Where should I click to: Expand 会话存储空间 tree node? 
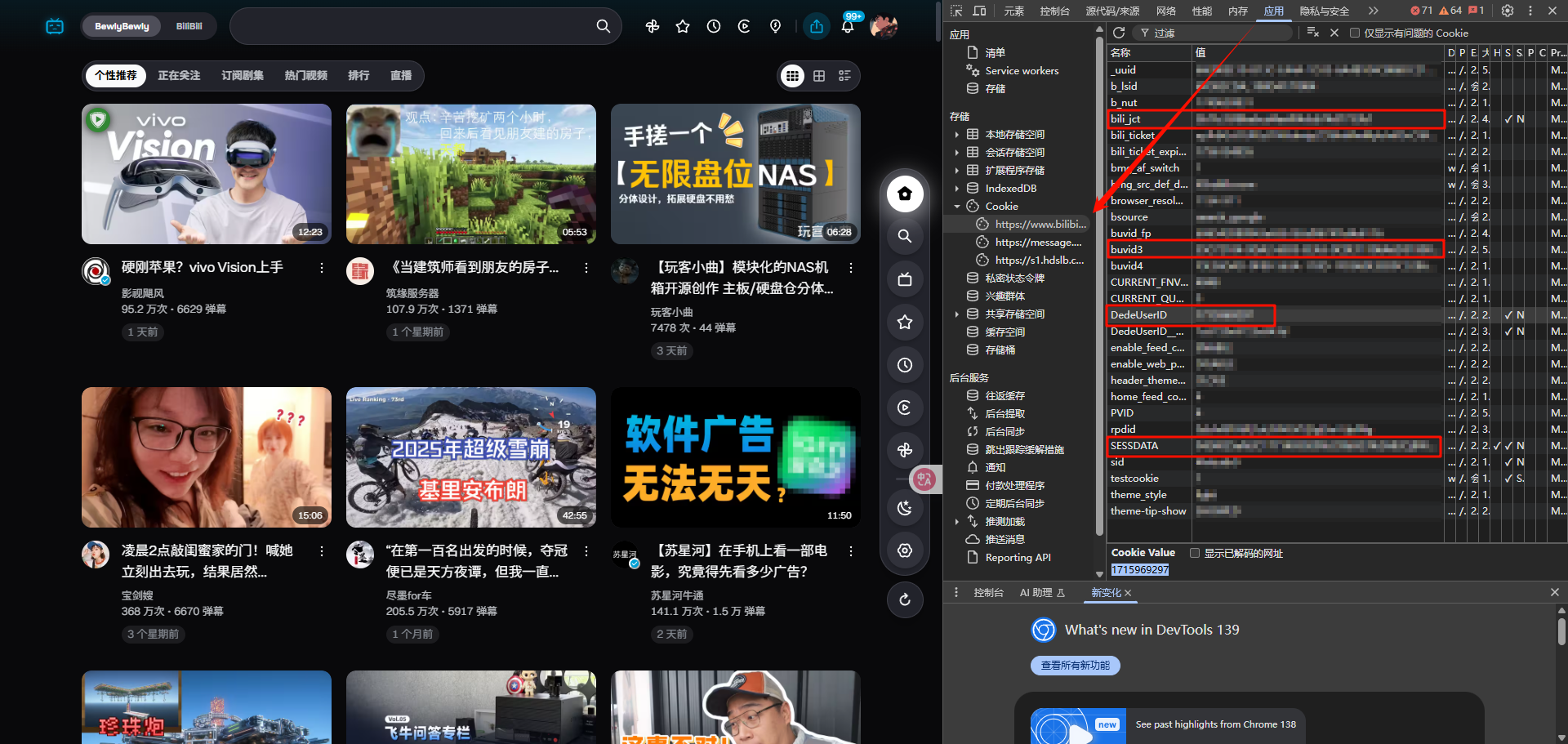(x=957, y=153)
